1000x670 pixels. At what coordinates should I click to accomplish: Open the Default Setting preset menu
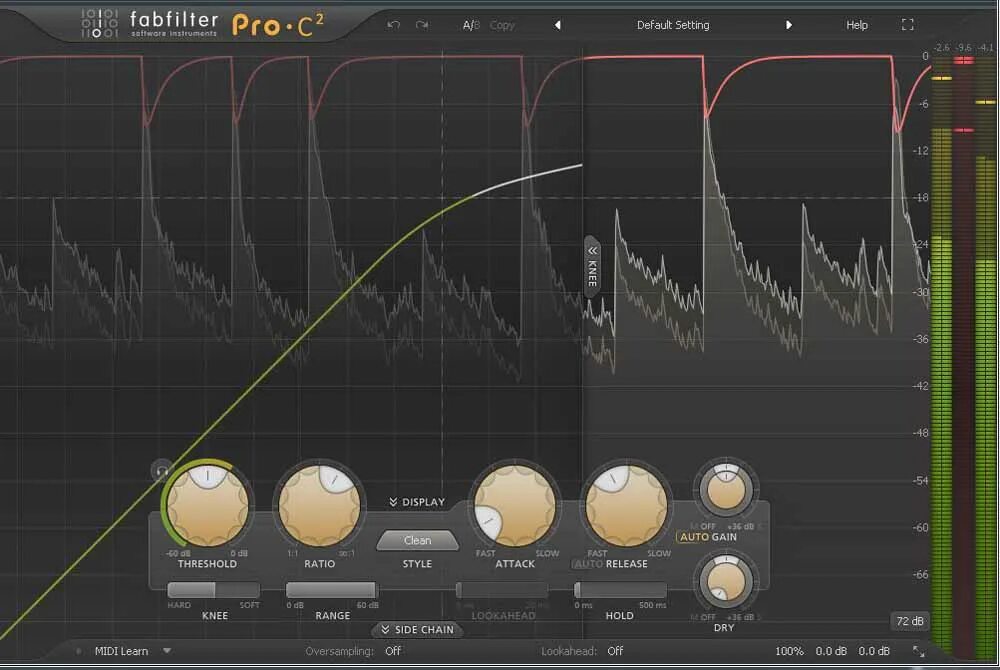click(673, 25)
